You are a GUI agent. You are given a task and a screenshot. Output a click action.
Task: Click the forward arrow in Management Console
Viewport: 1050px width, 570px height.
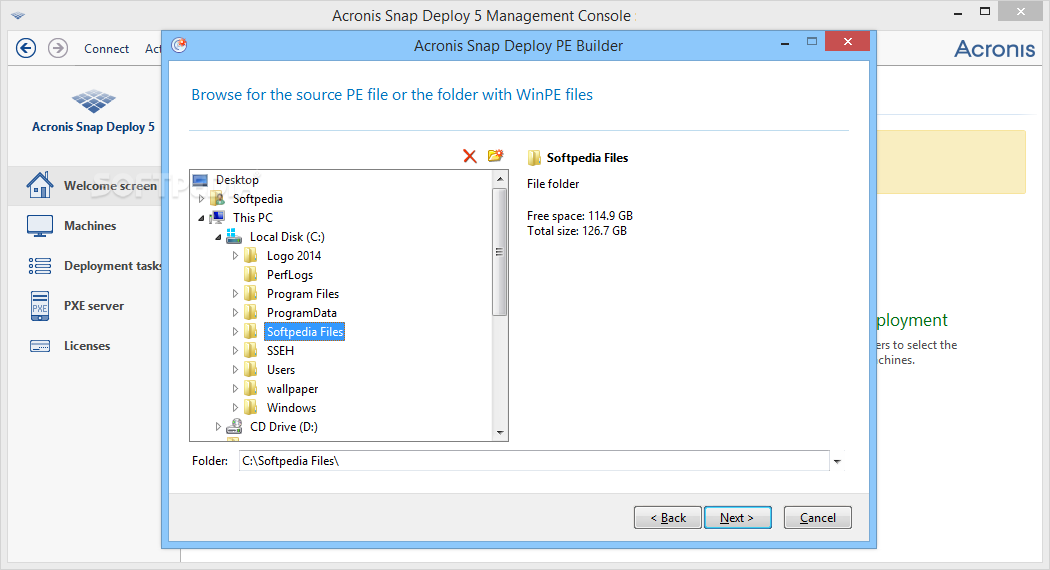click(x=58, y=48)
